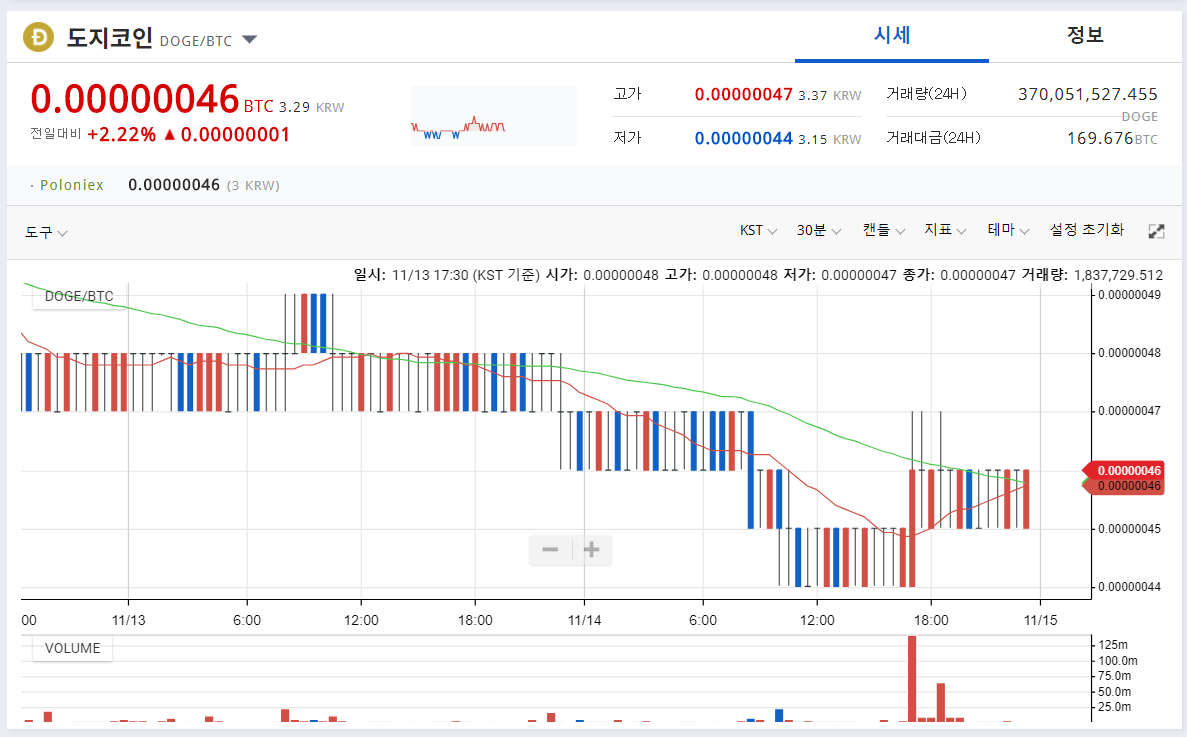Click the 거래대금(24H) label
The image size is (1187, 737).
(x=933, y=138)
